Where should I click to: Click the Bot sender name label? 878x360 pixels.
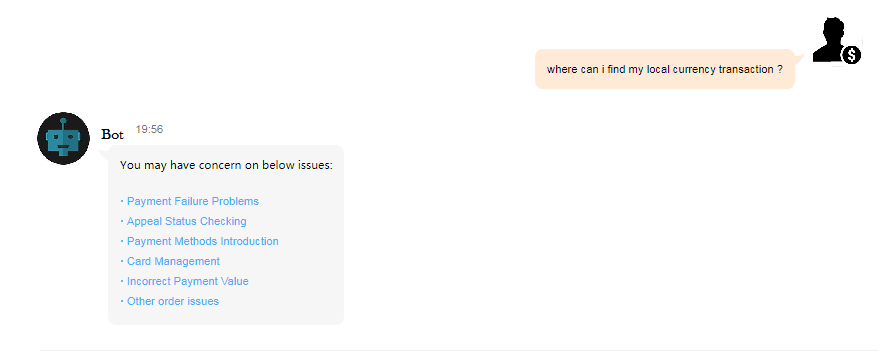point(112,134)
